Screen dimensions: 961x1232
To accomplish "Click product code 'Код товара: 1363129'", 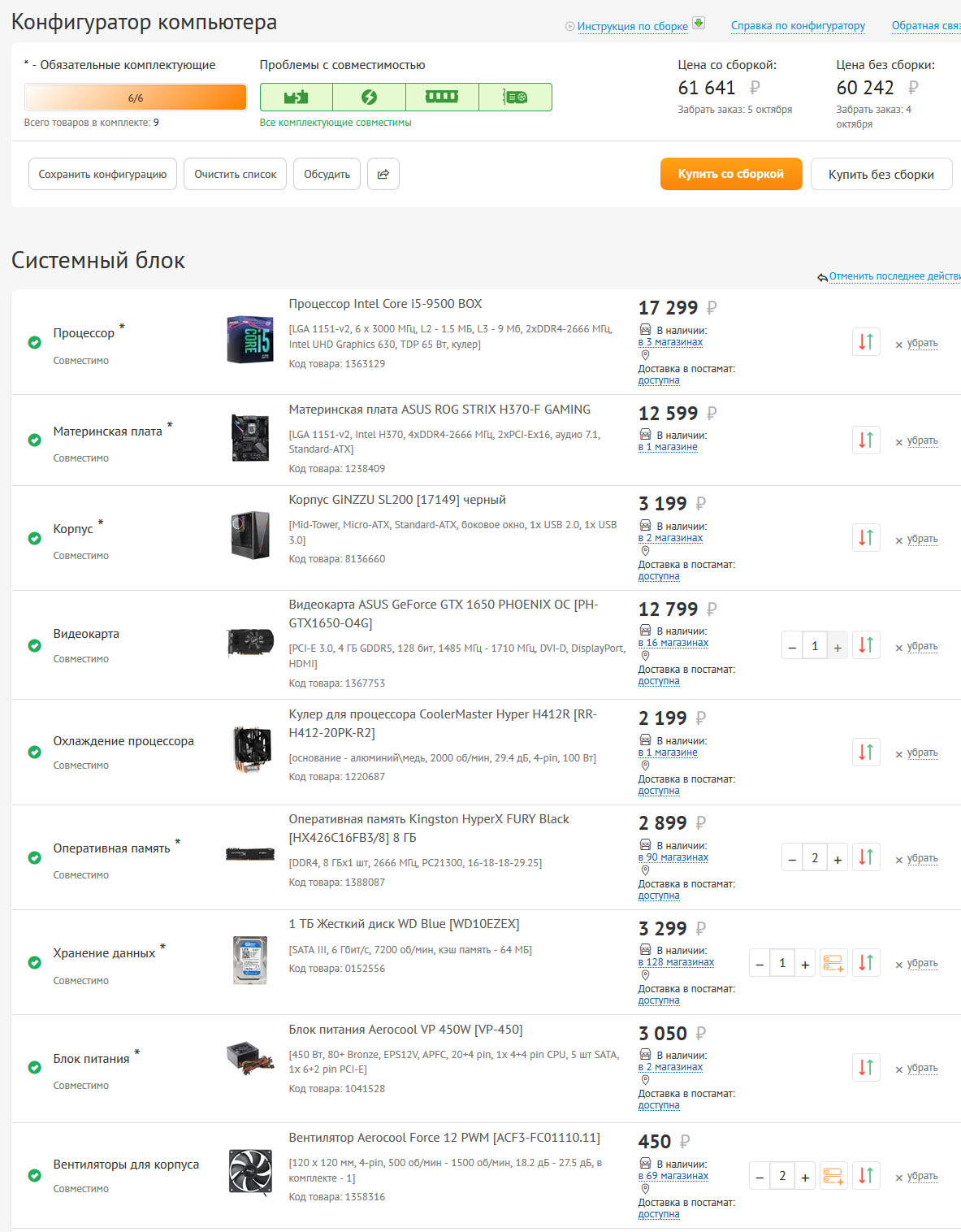I will click(337, 364).
